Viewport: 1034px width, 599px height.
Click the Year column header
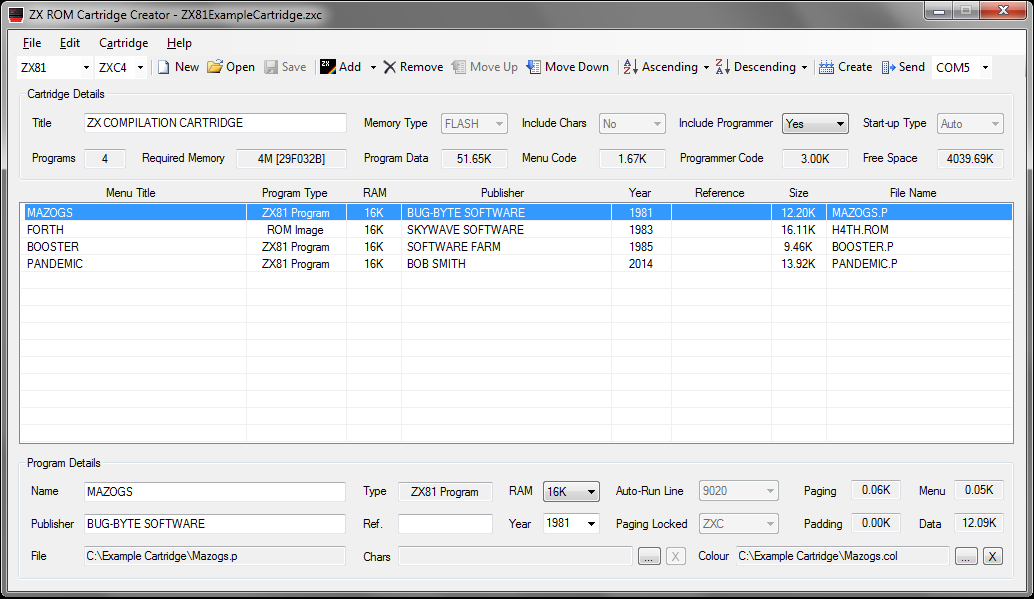640,193
